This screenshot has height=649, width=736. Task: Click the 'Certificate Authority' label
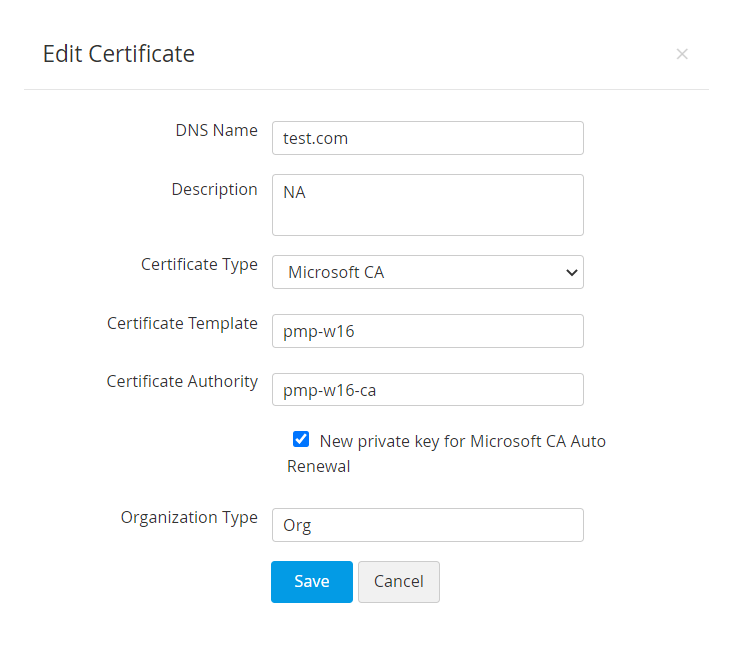click(x=182, y=382)
